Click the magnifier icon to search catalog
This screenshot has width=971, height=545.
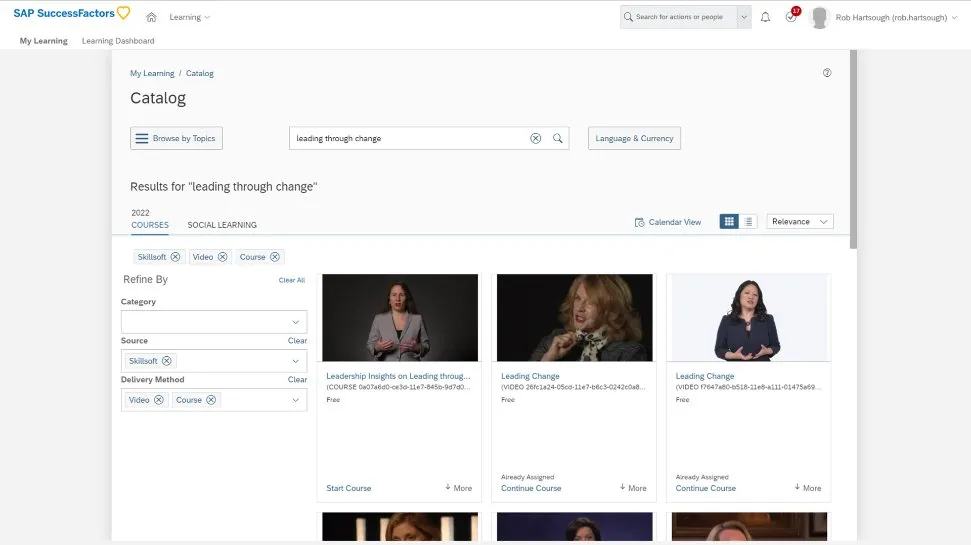click(558, 138)
